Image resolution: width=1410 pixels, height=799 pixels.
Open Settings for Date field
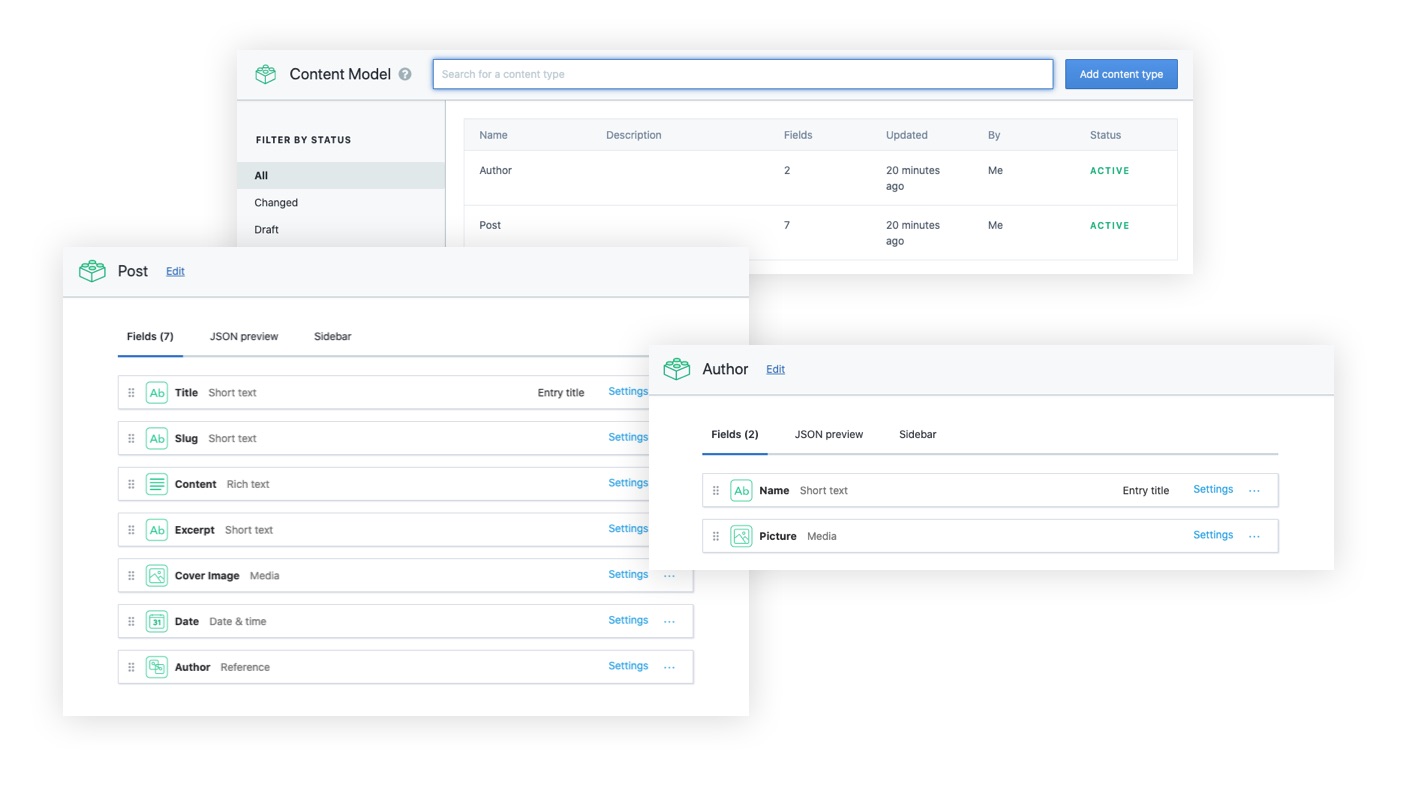[x=628, y=621]
